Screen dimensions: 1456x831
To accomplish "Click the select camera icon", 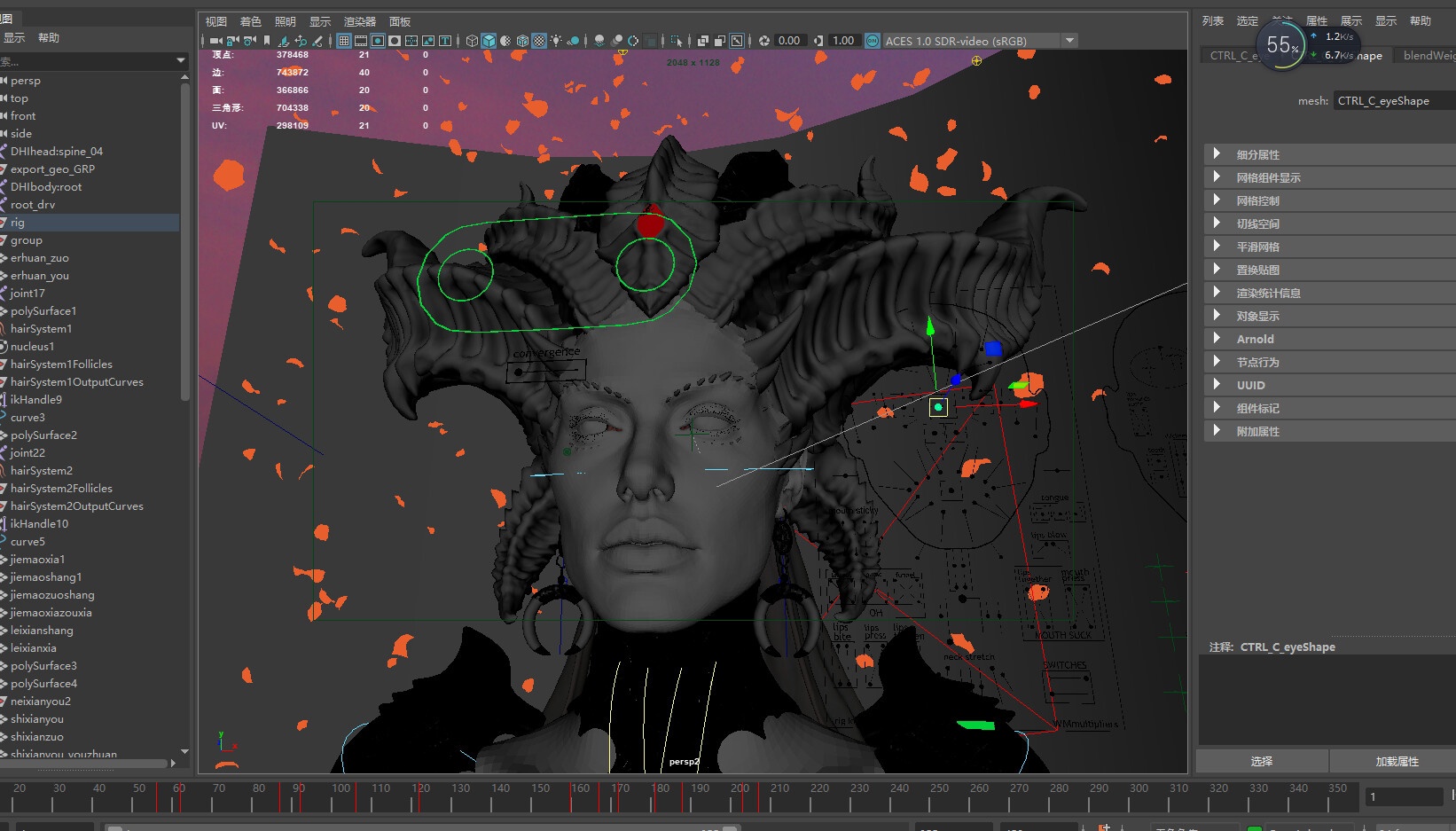I will (215, 41).
